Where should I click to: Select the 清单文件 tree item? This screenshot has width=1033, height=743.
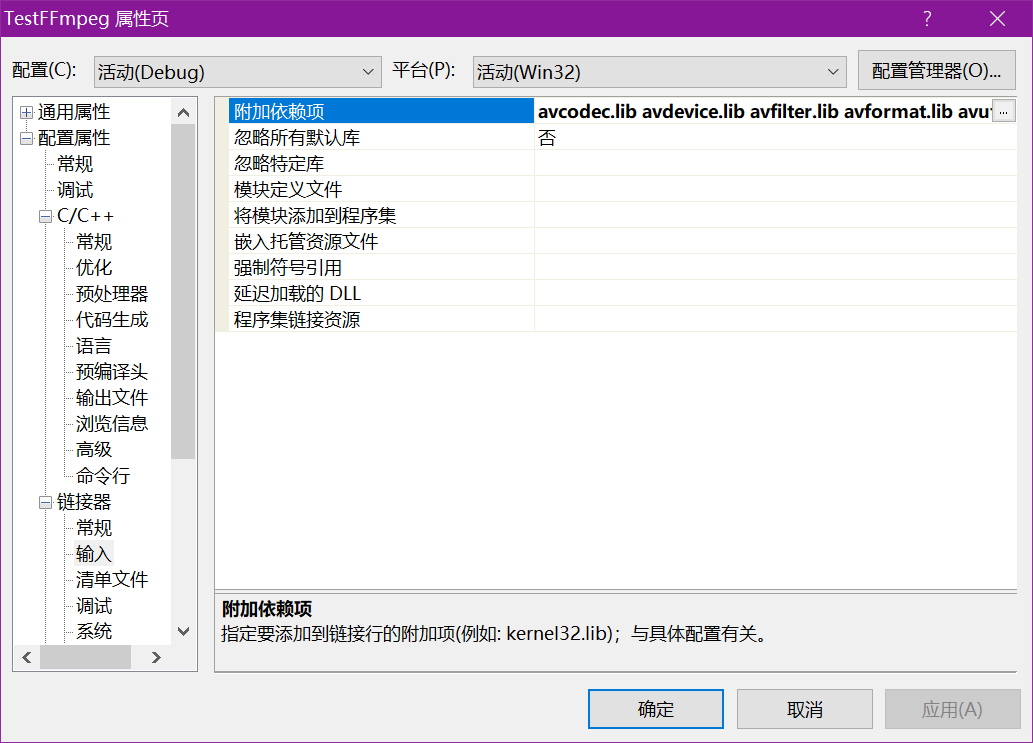(112, 580)
